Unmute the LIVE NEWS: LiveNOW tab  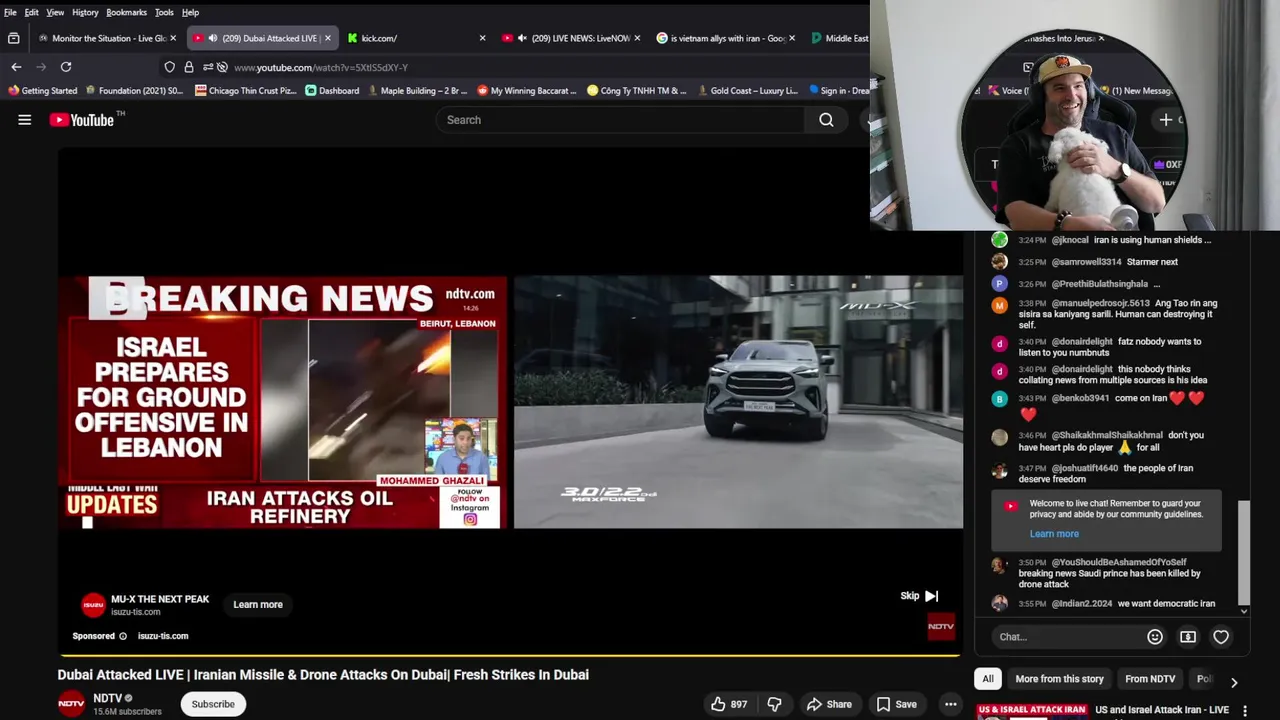(x=522, y=38)
